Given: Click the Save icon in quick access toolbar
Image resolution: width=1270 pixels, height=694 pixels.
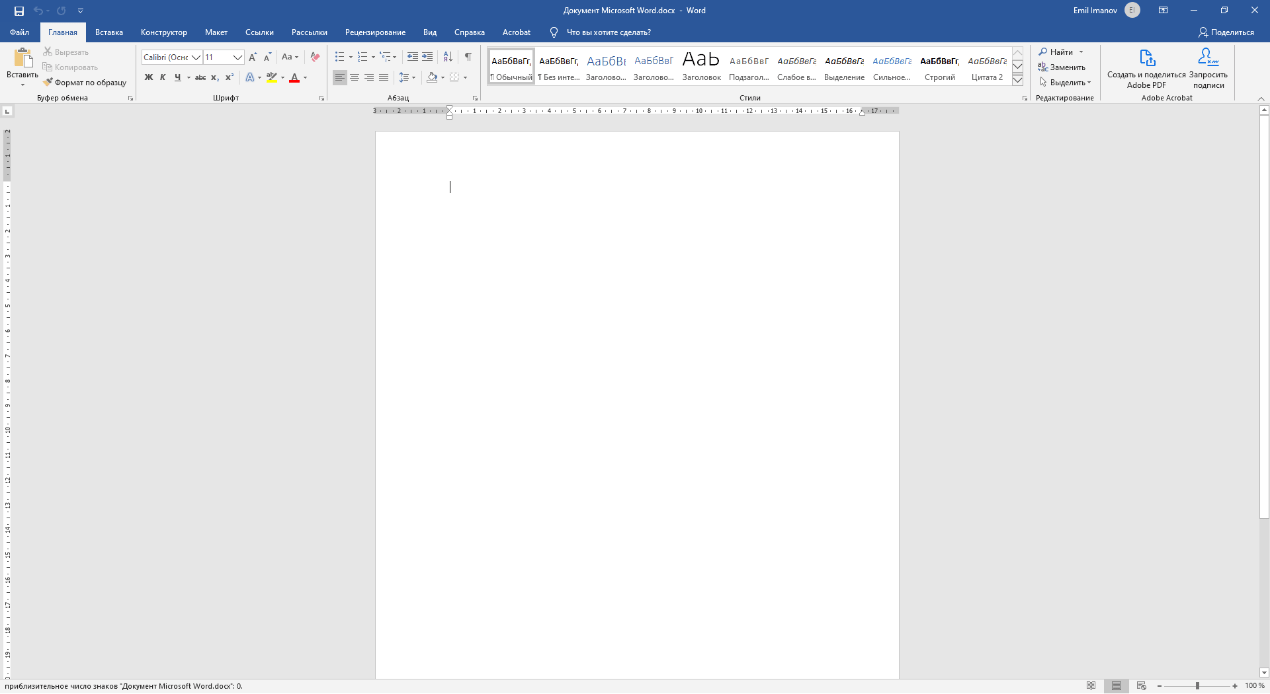Looking at the screenshot, I should pyautogui.click(x=19, y=10).
